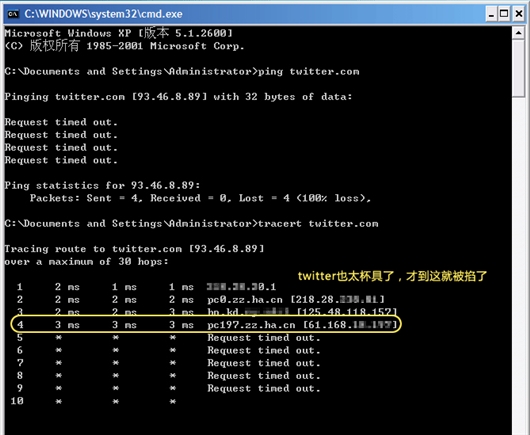Click the Microsoft Windows XP version line
The width and height of the screenshot is (530, 435).
point(118,33)
